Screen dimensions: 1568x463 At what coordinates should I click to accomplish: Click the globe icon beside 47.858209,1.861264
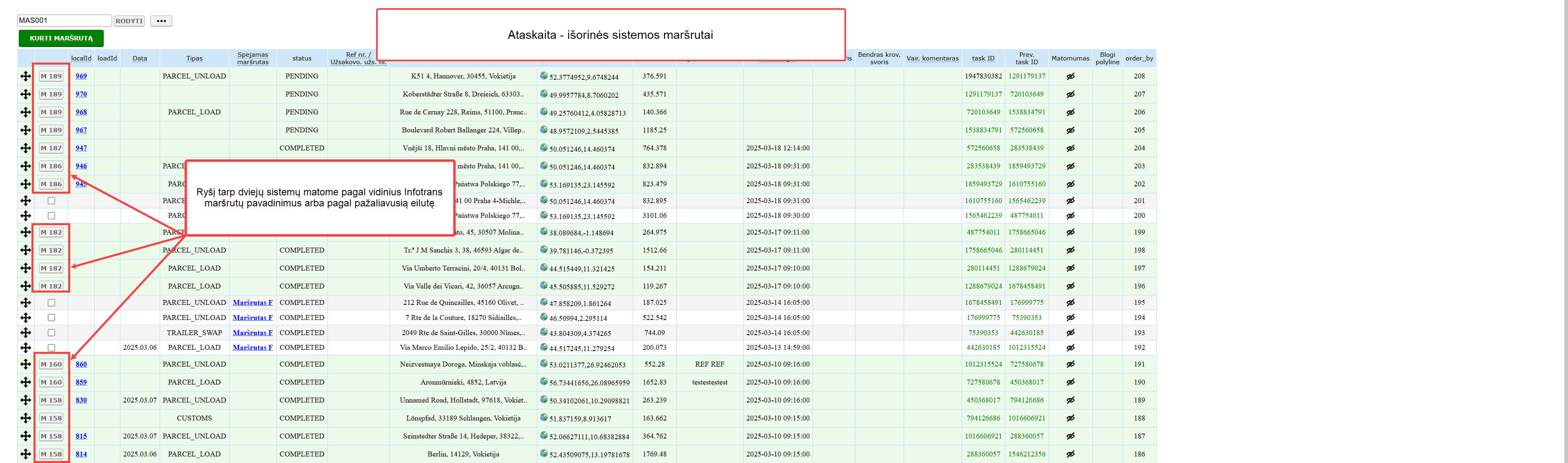tap(543, 302)
